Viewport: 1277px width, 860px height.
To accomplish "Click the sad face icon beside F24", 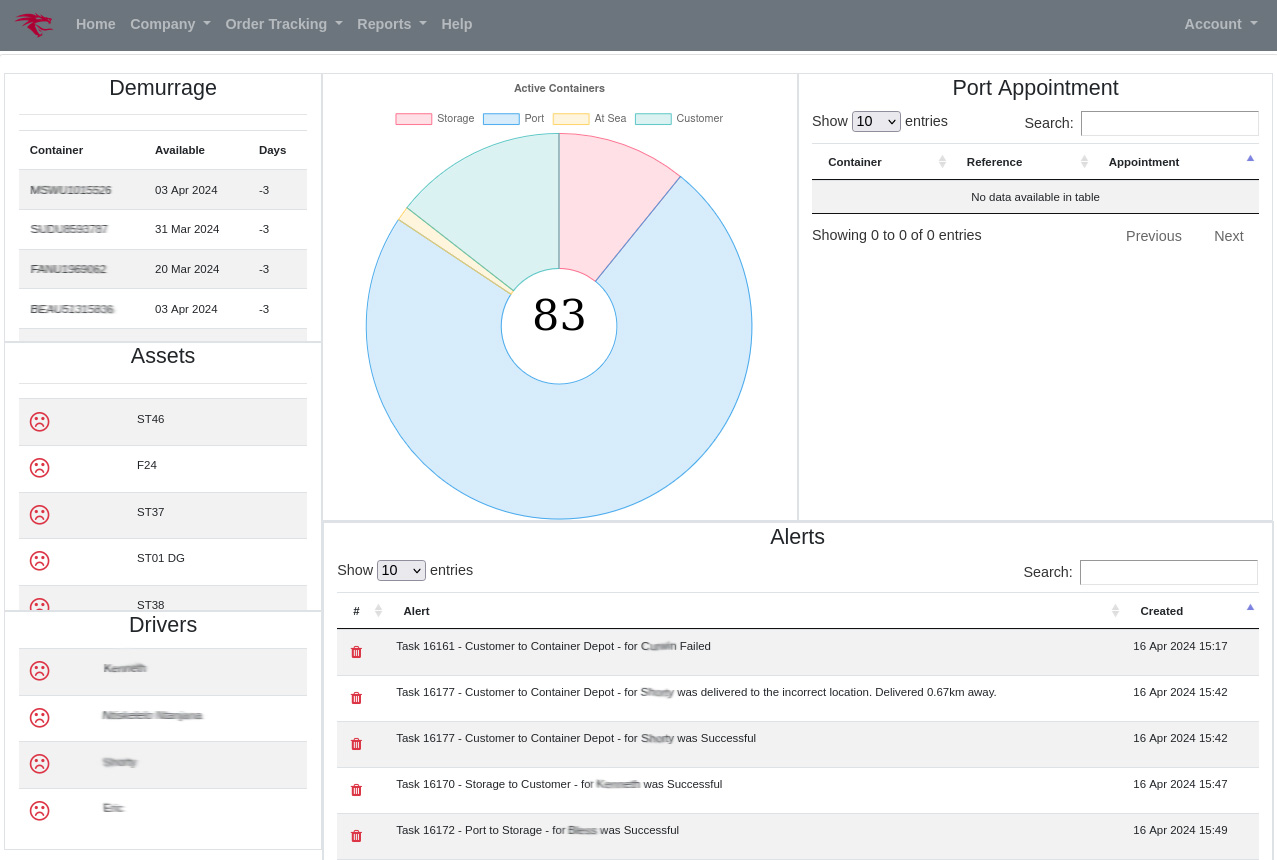I will click(x=39, y=468).
